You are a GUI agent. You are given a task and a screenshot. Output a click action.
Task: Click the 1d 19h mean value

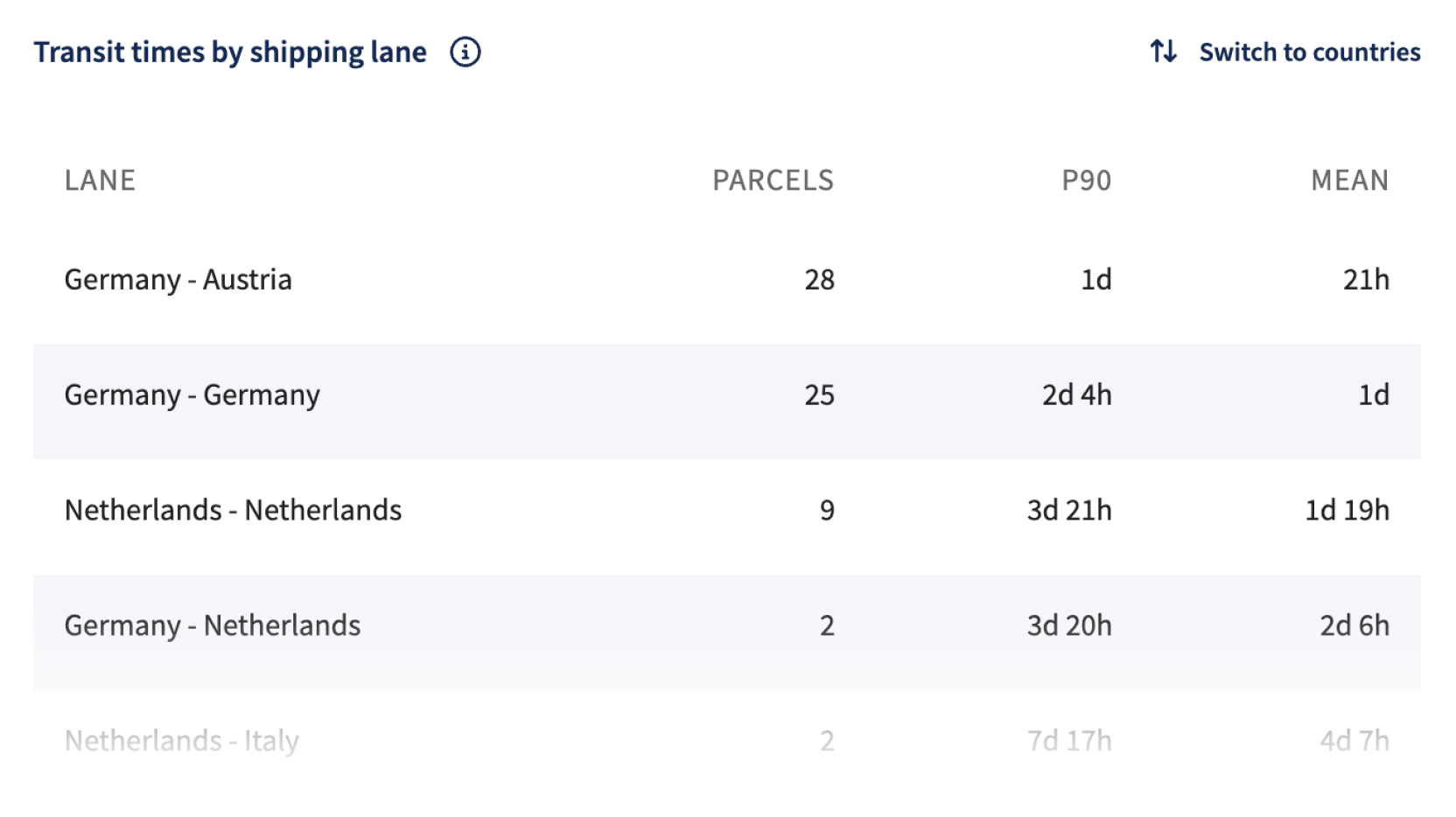click(1347, 511)
